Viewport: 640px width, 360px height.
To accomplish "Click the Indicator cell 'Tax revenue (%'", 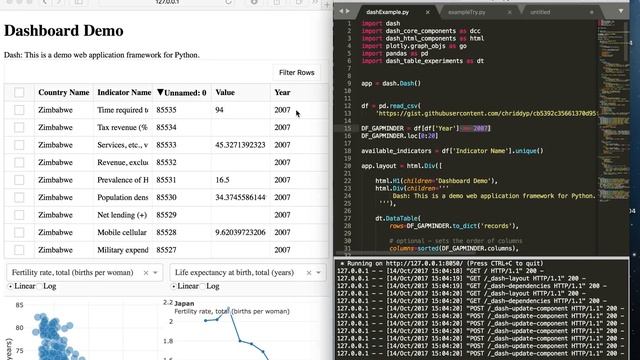I will pyautogui.click(x=122, y=127).
